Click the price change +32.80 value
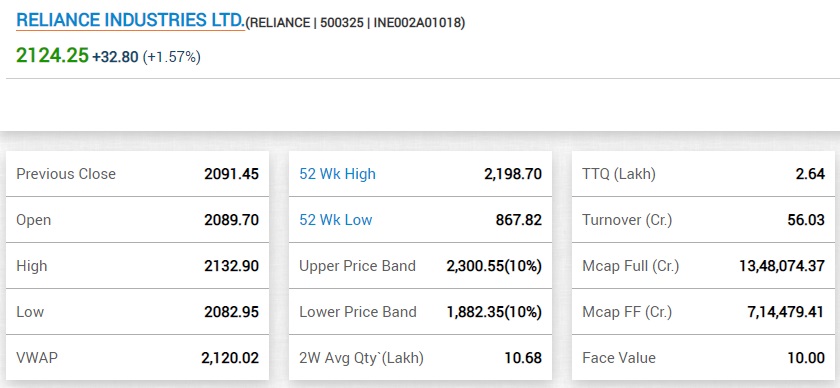Image resolution: width=840 pixels, height=388 pixels. click(x=115, y=57)
